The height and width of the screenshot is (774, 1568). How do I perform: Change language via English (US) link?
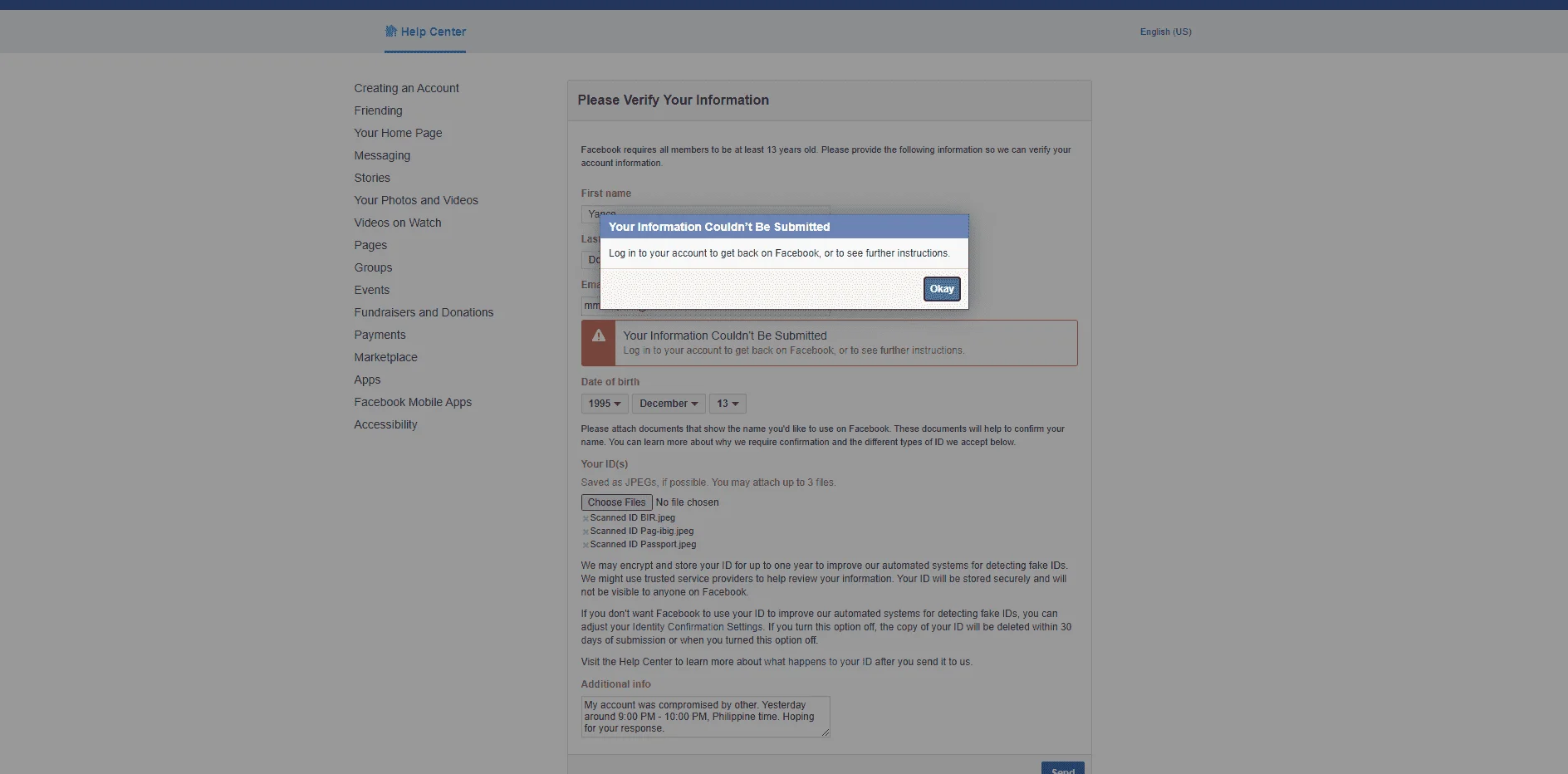1165,32
